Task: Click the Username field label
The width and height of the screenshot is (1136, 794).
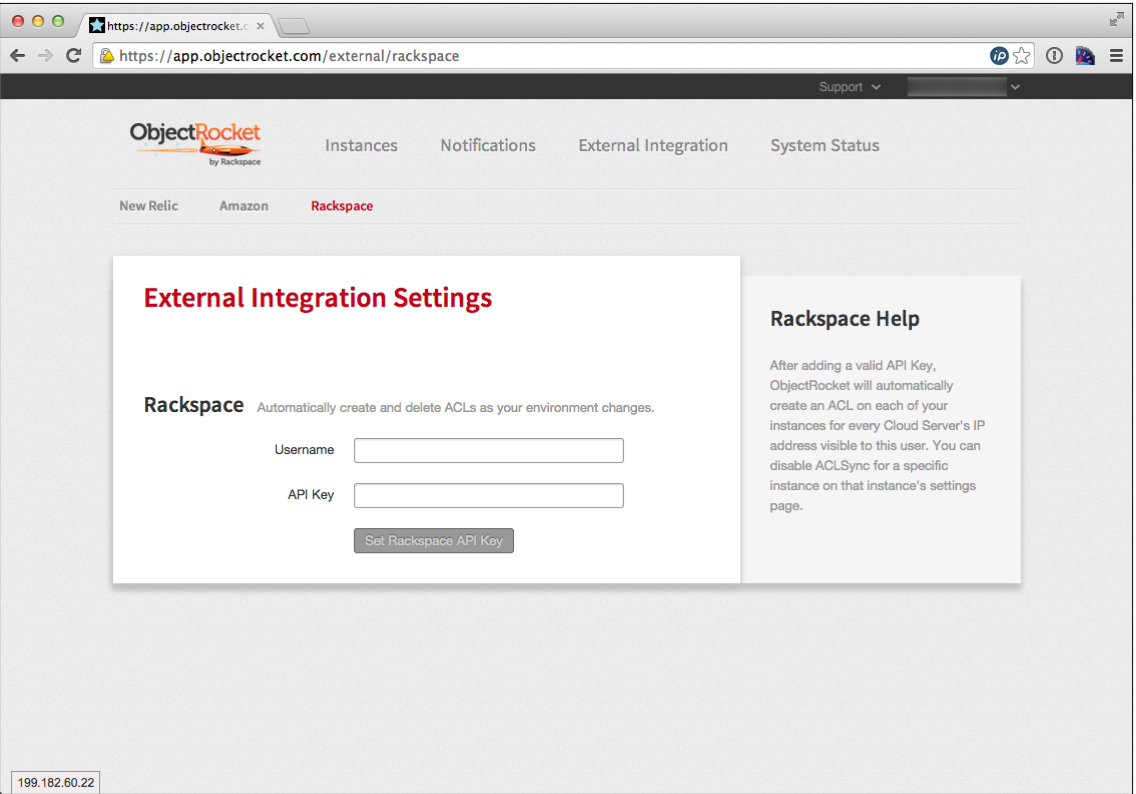Action: pyautogui.click(x=304, y=450)
